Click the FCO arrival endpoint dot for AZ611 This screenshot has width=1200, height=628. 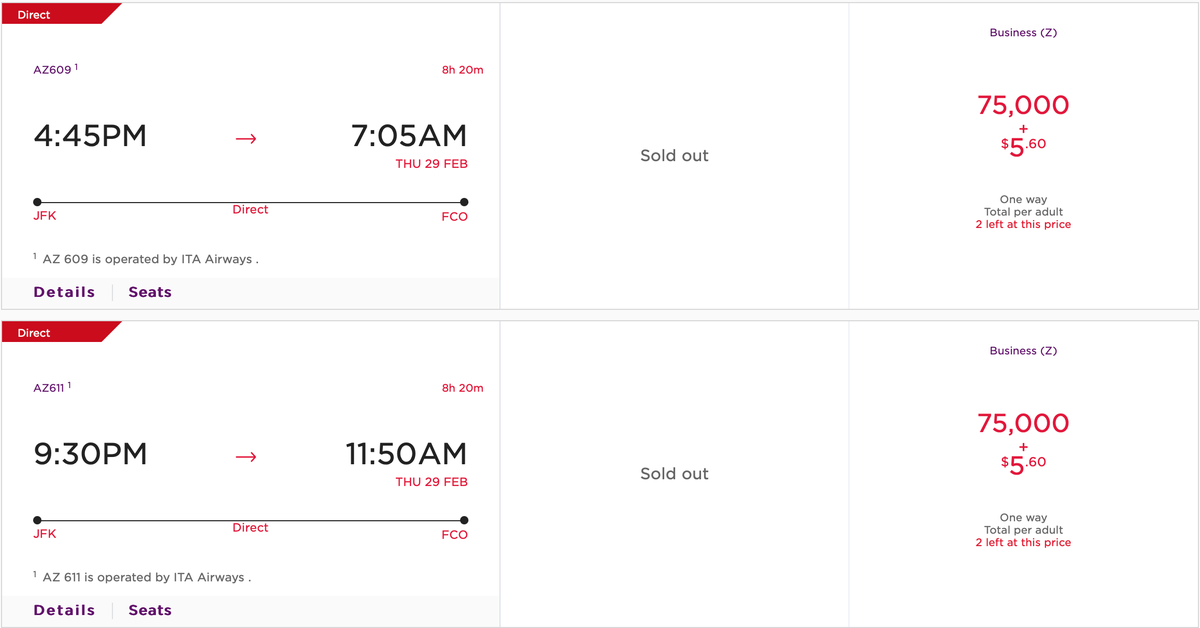click(x=463, y=518)
